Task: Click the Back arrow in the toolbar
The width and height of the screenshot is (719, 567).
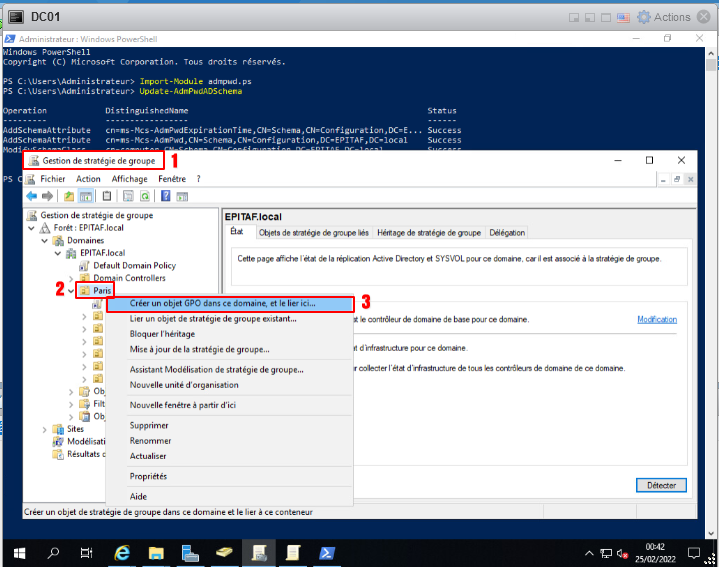Action: (x=31, y=196)
